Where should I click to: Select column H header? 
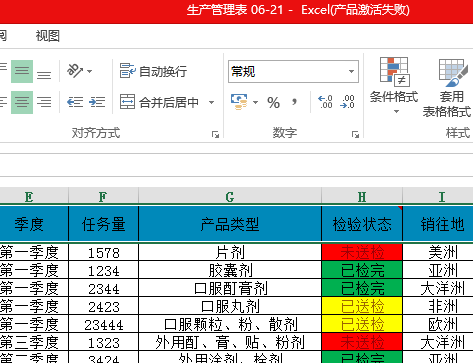coord(362,197)
